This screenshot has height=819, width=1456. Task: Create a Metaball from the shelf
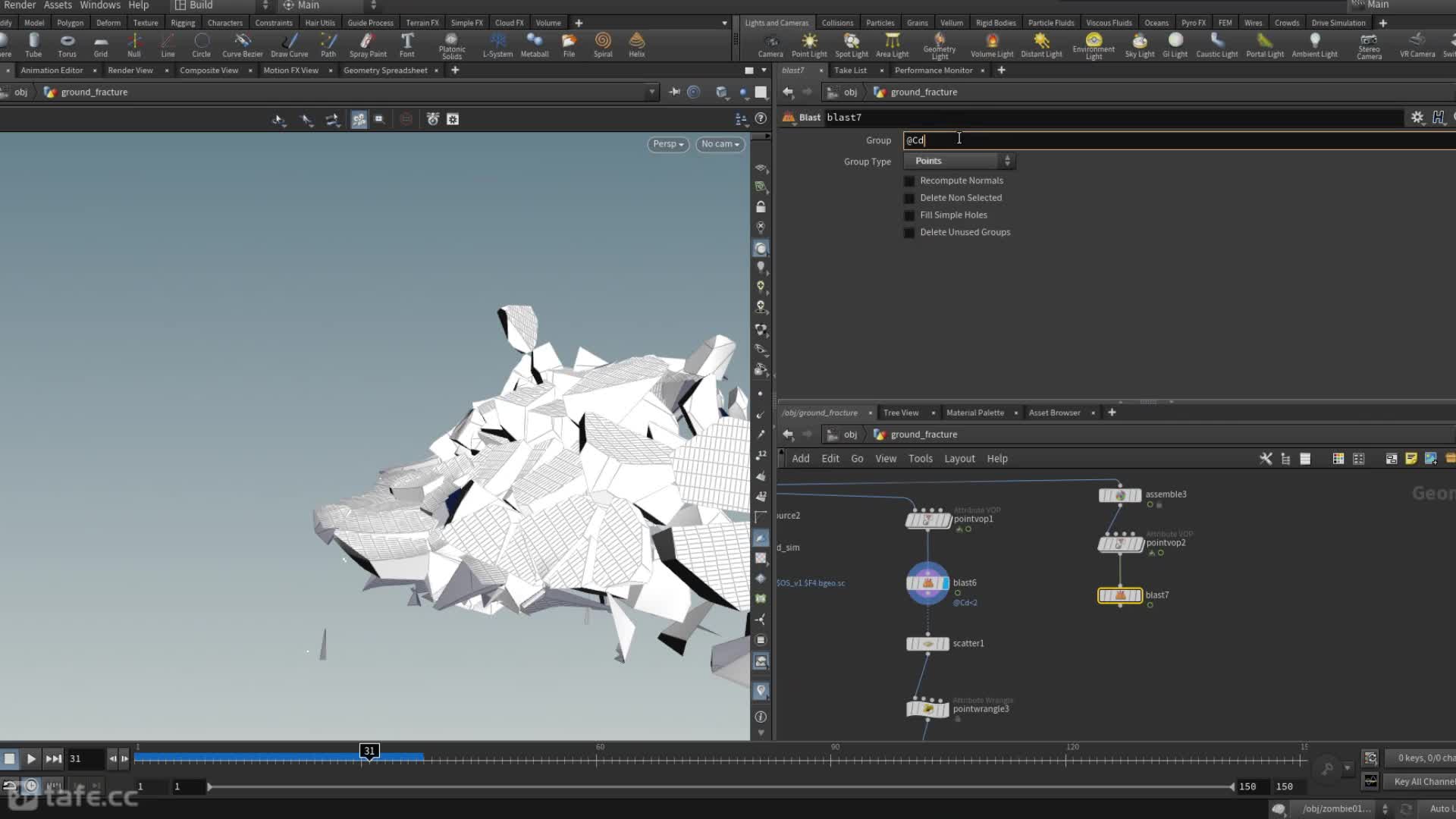coord(535,45)
